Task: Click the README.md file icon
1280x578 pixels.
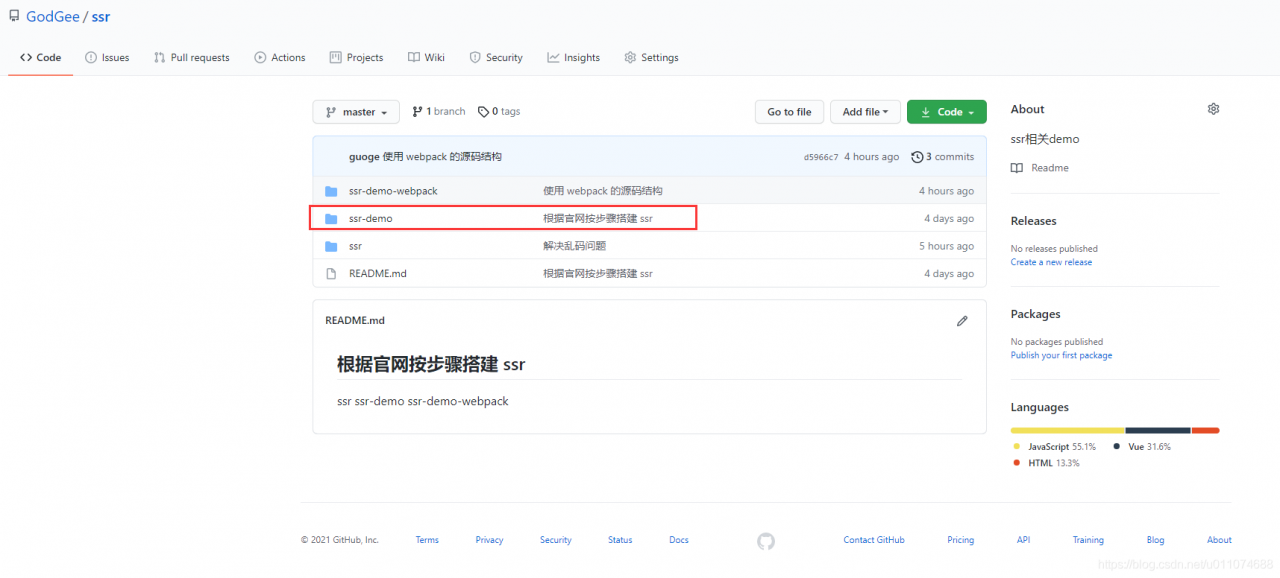Action: pyautogui.click(x=331, y=273)
